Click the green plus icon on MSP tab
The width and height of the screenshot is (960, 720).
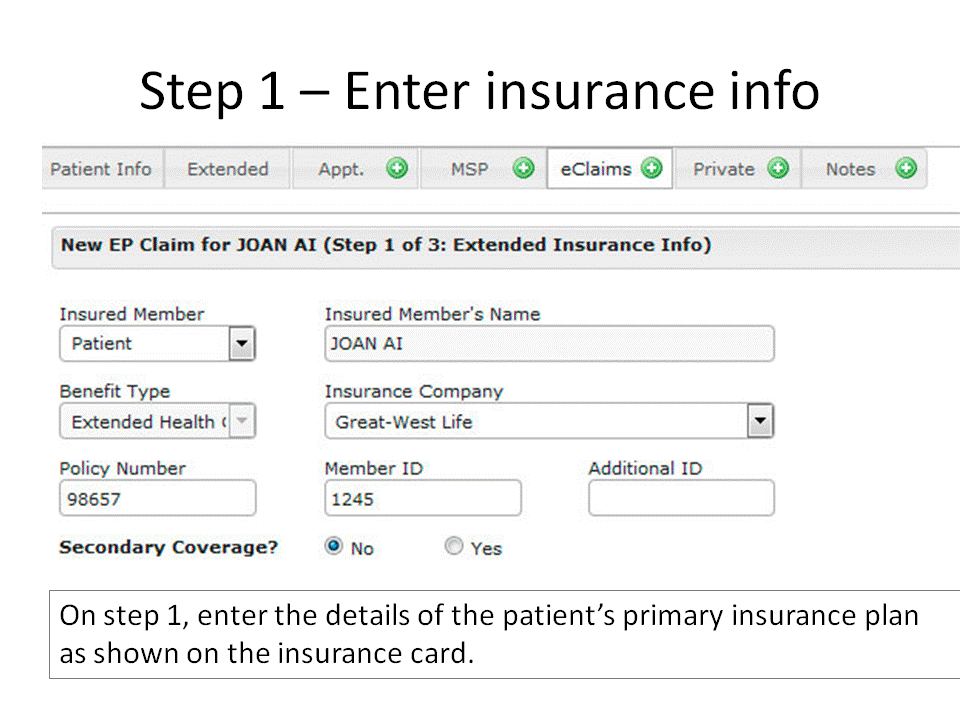(x=523, y=169)
